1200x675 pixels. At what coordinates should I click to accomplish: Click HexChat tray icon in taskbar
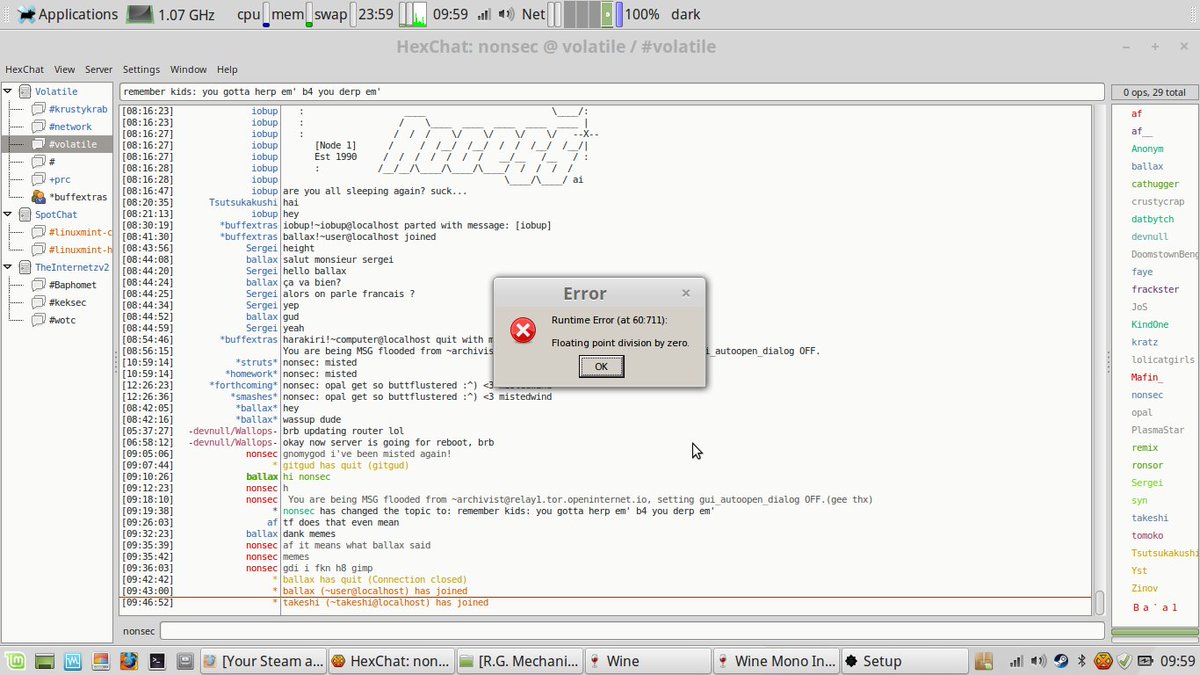click(x=1103, y=661)
